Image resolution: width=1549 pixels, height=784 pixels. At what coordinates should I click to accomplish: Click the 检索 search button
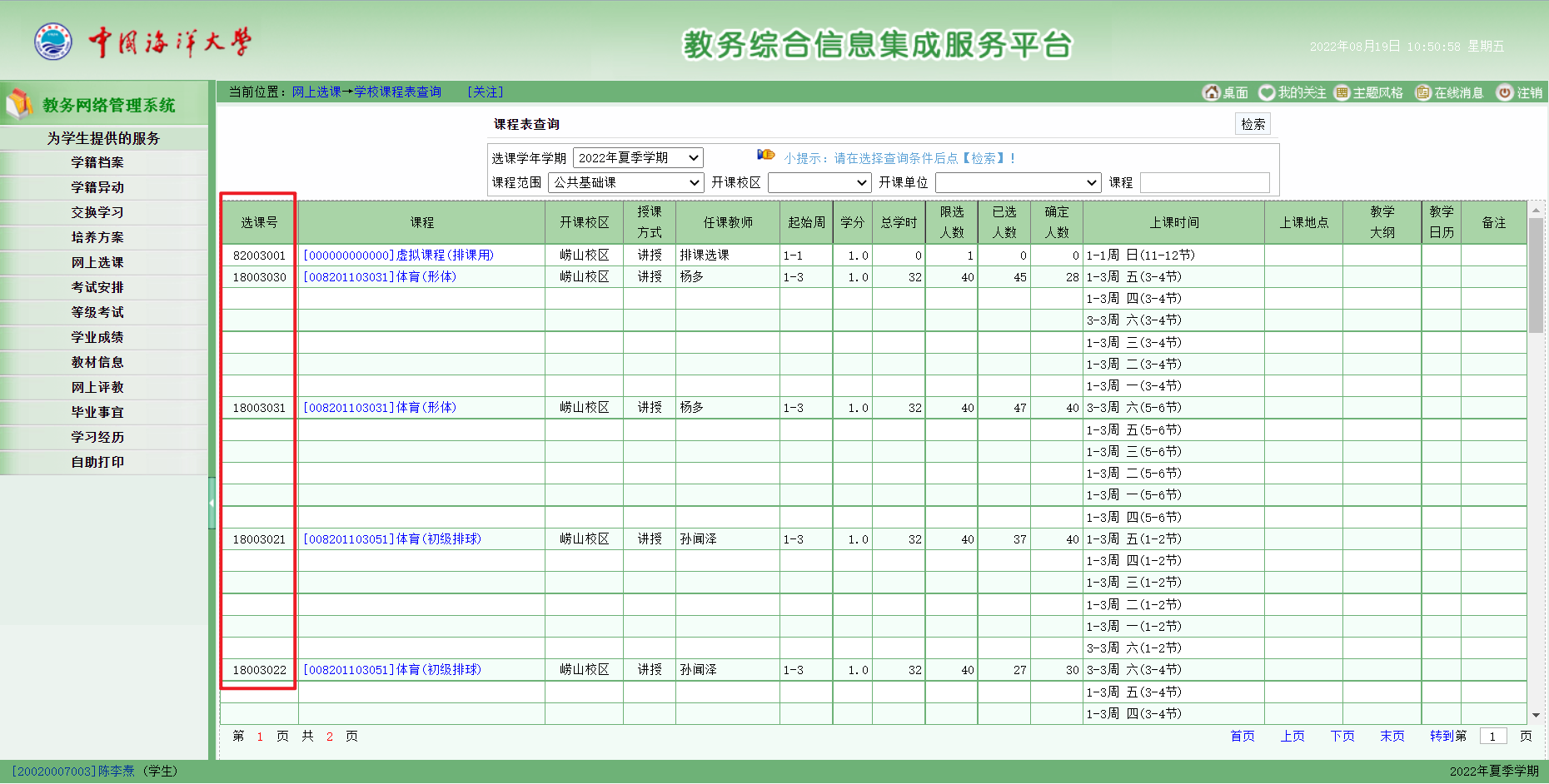(x=1253, y=124)
